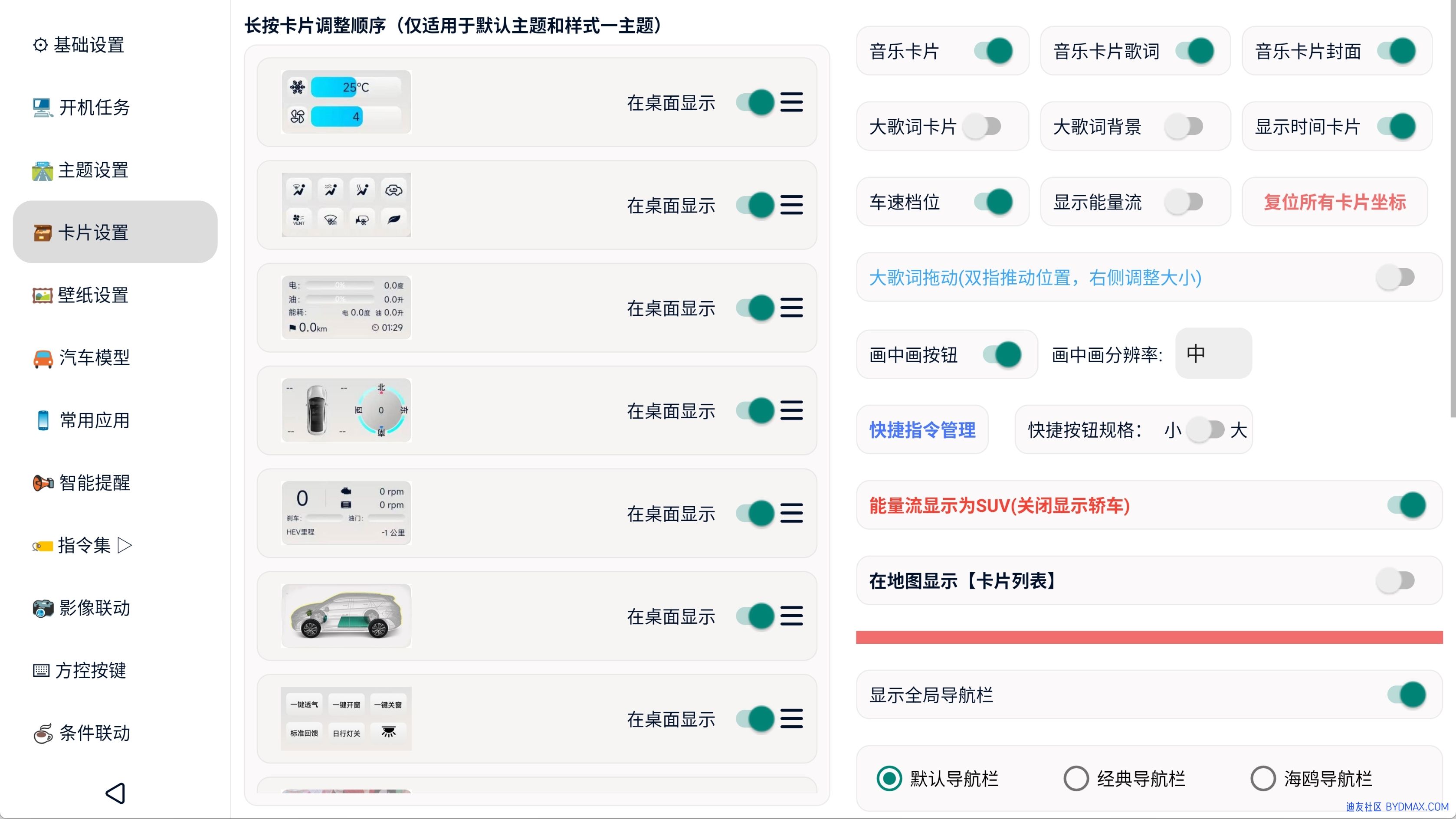
Task: Click 复位所有卡片坐标 button
Action: coord(1334,202)
